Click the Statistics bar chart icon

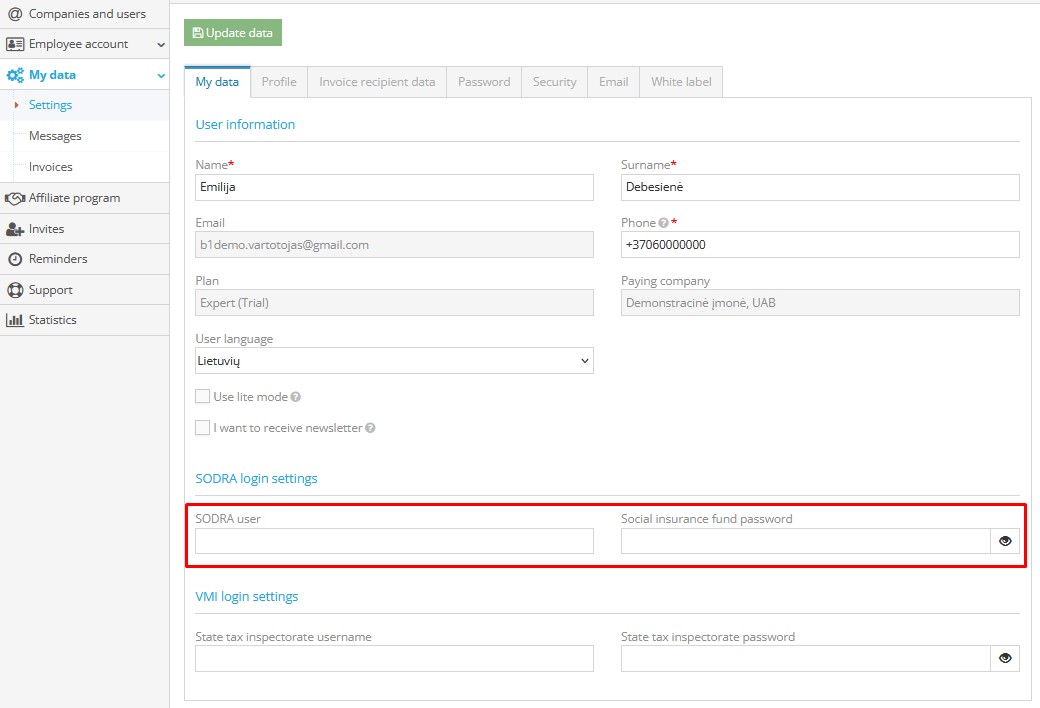pos(15,320)
